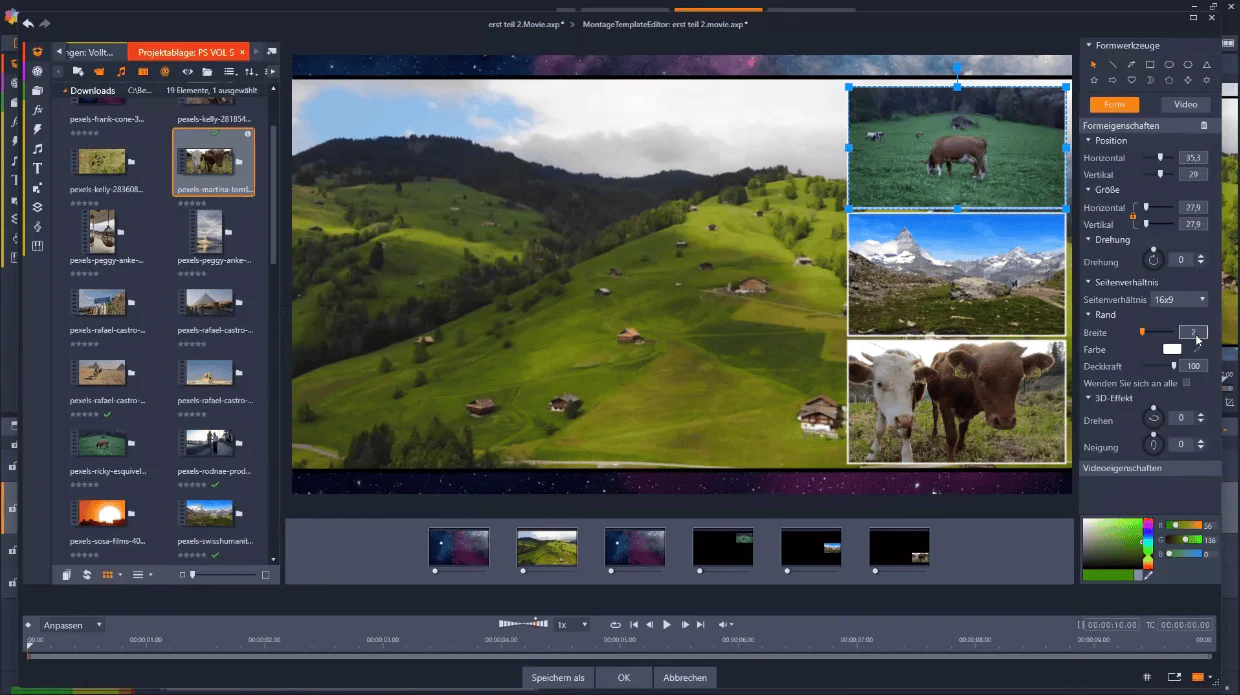
Task: Click the eyedropper color picker icon
Action: click(1148, 575)
